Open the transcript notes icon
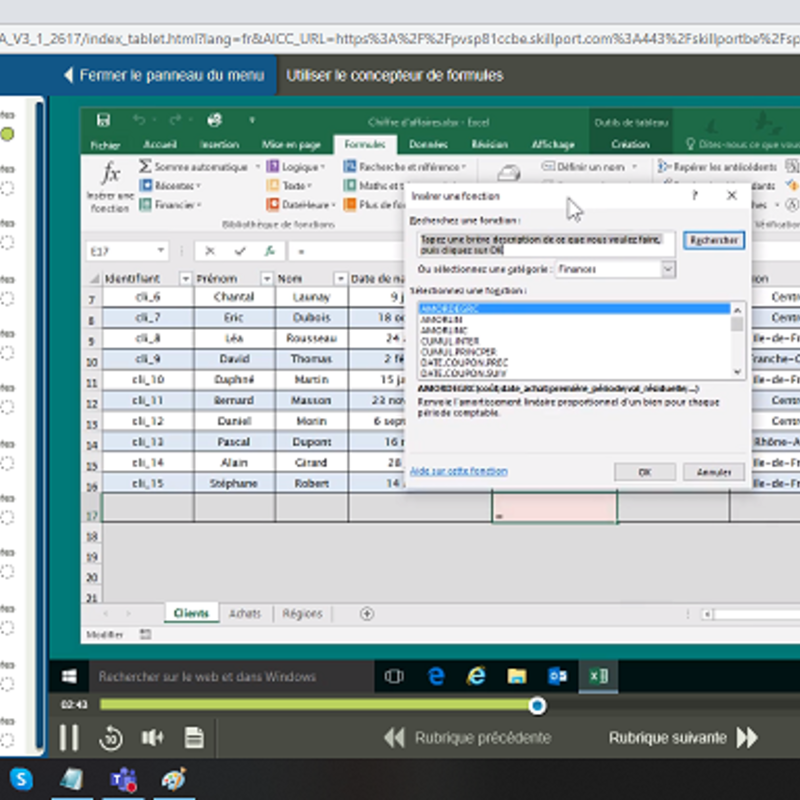Viewport: 800px width, 800px height. (x=194, y=738)
